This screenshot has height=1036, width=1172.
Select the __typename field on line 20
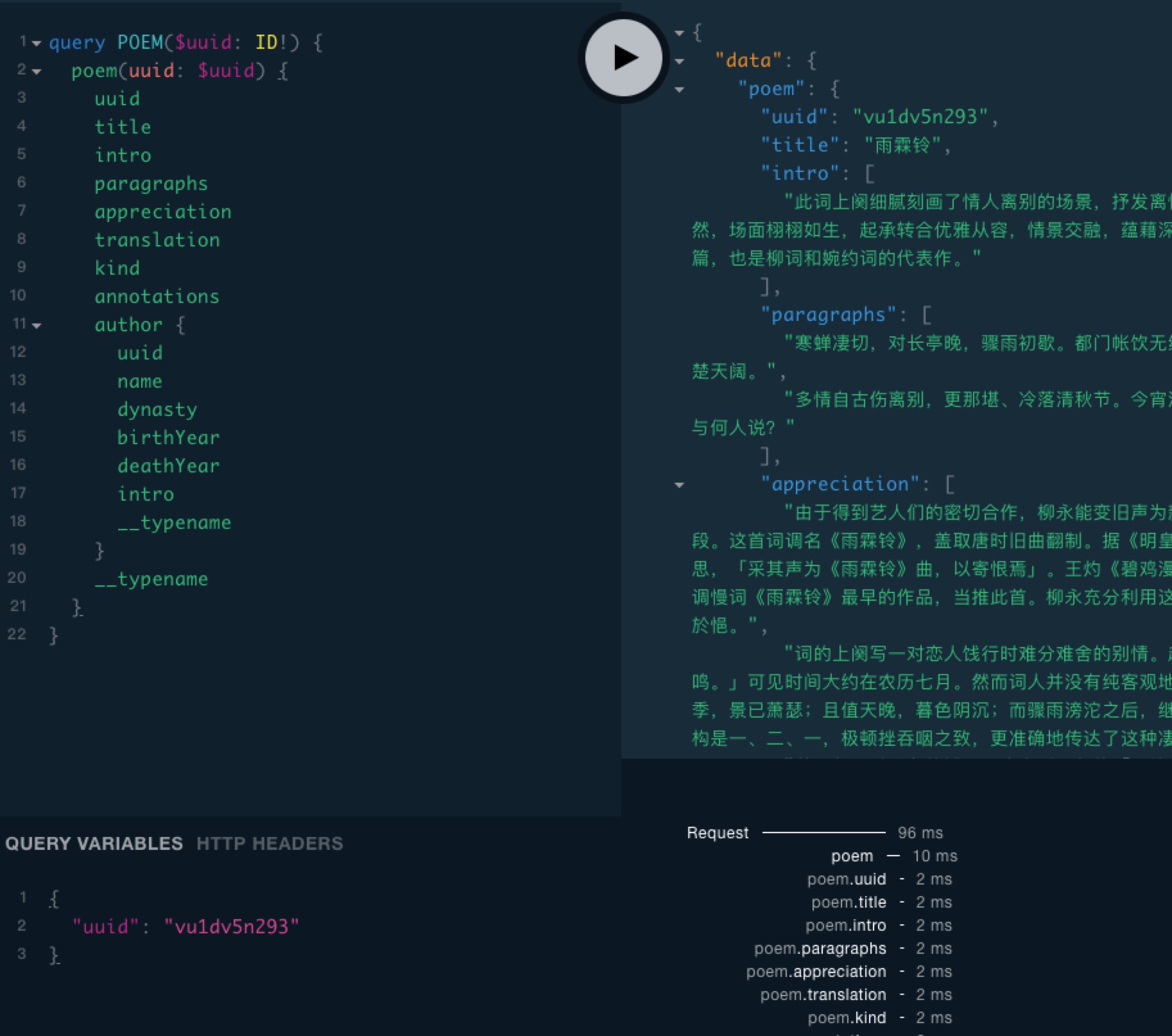[x=151, y=578]
